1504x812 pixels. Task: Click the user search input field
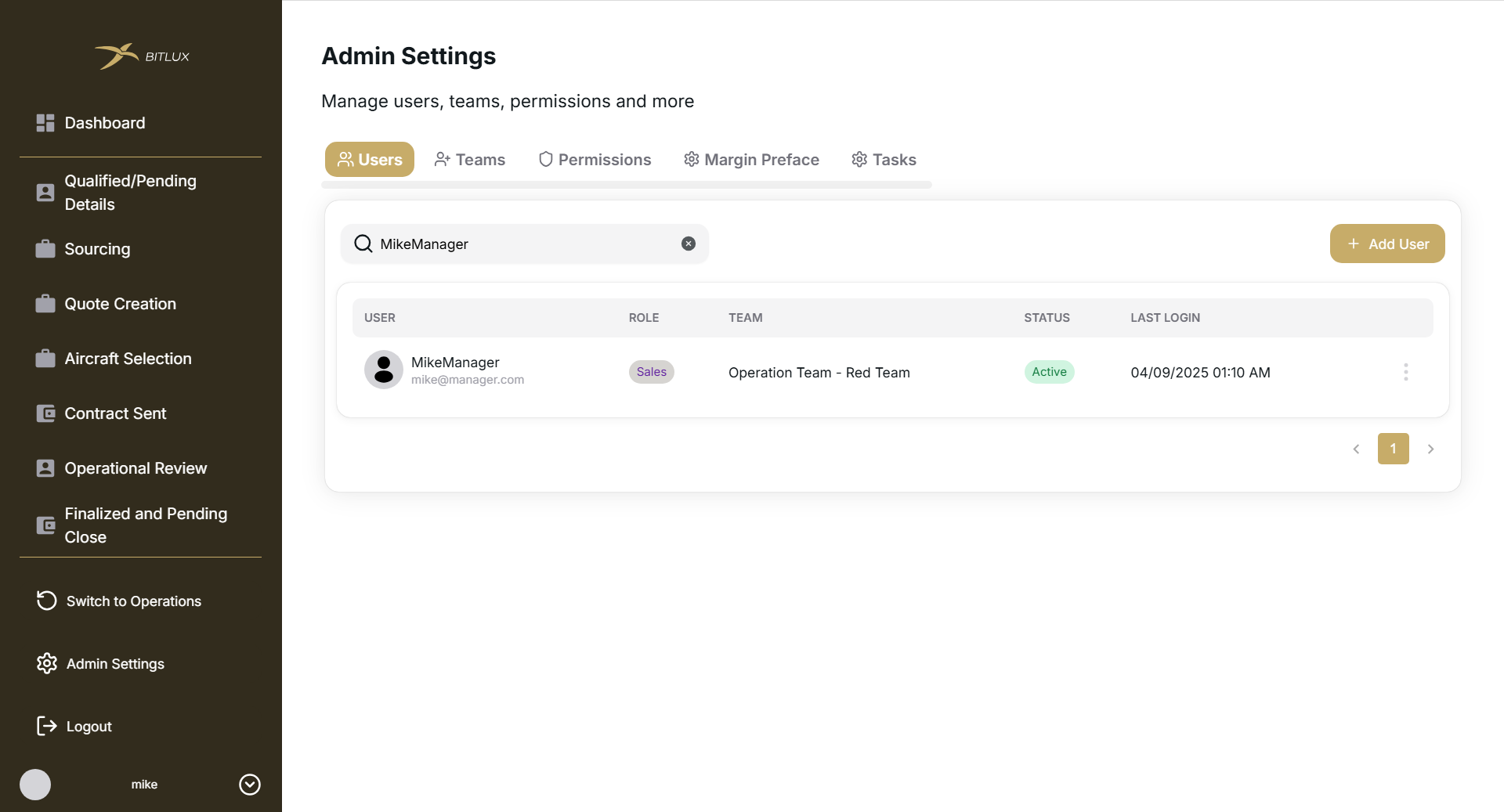click(x=525, y=244)
